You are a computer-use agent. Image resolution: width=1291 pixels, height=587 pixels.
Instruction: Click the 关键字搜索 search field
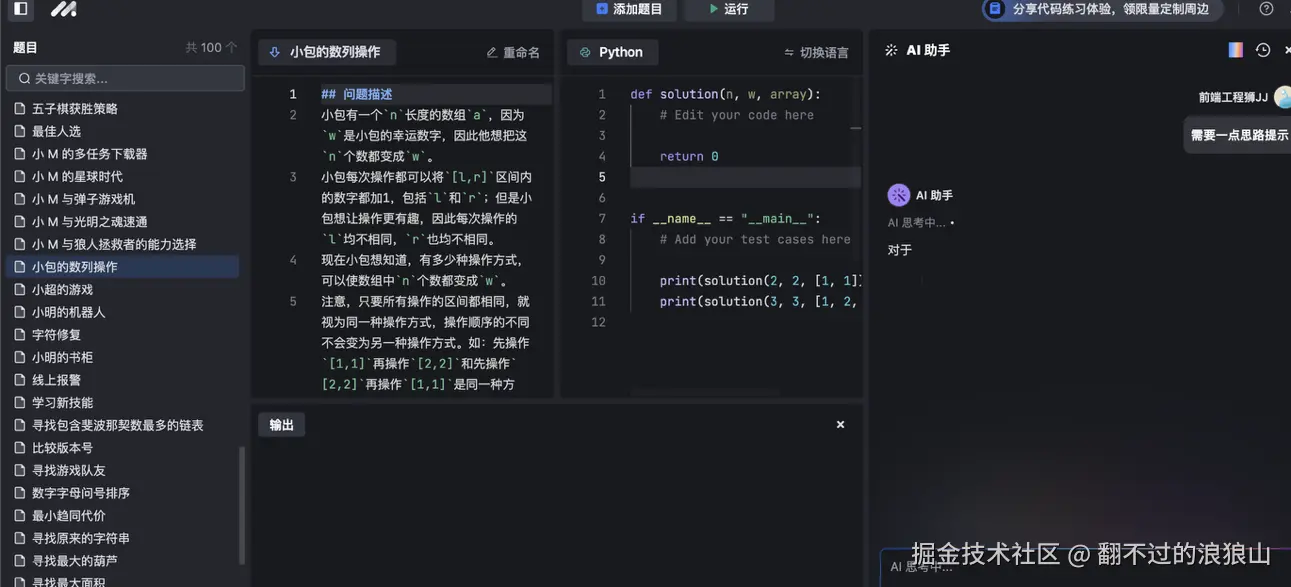124,77
